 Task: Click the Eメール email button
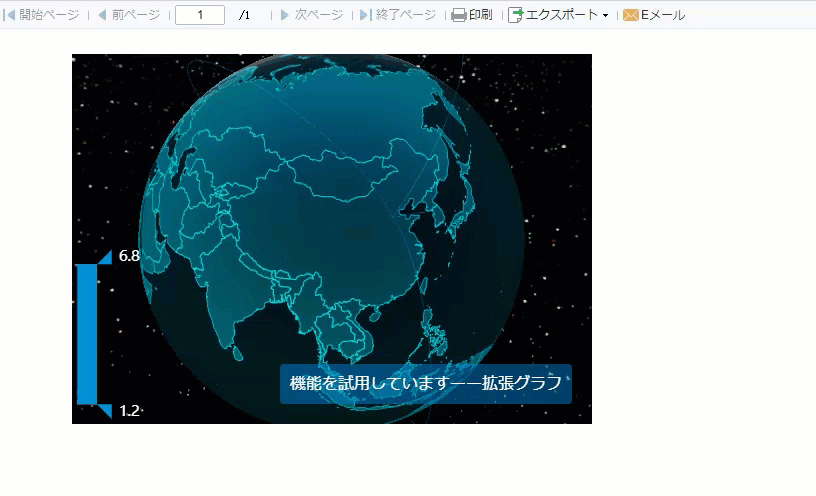pyautogui.click(x=654, y=15)
